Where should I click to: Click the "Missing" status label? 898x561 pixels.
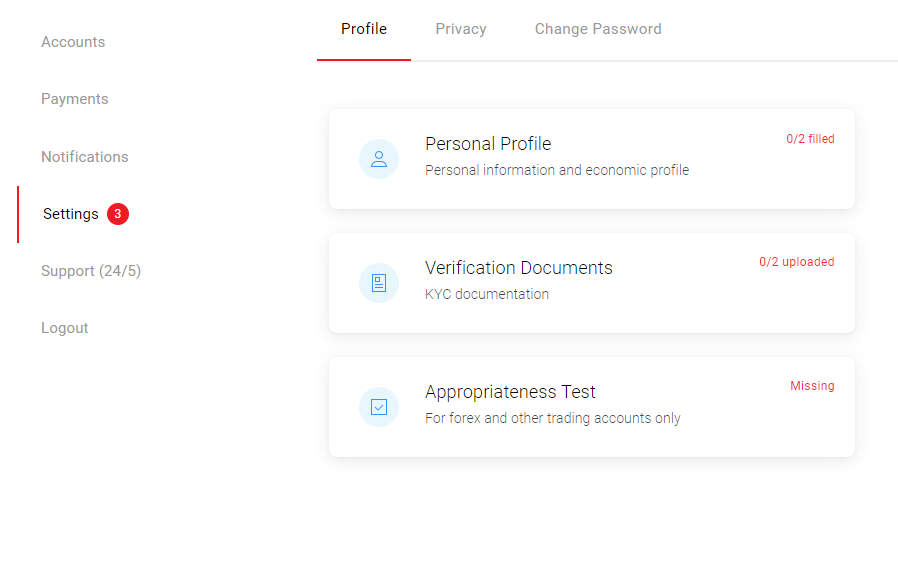[x=812, y=386]
